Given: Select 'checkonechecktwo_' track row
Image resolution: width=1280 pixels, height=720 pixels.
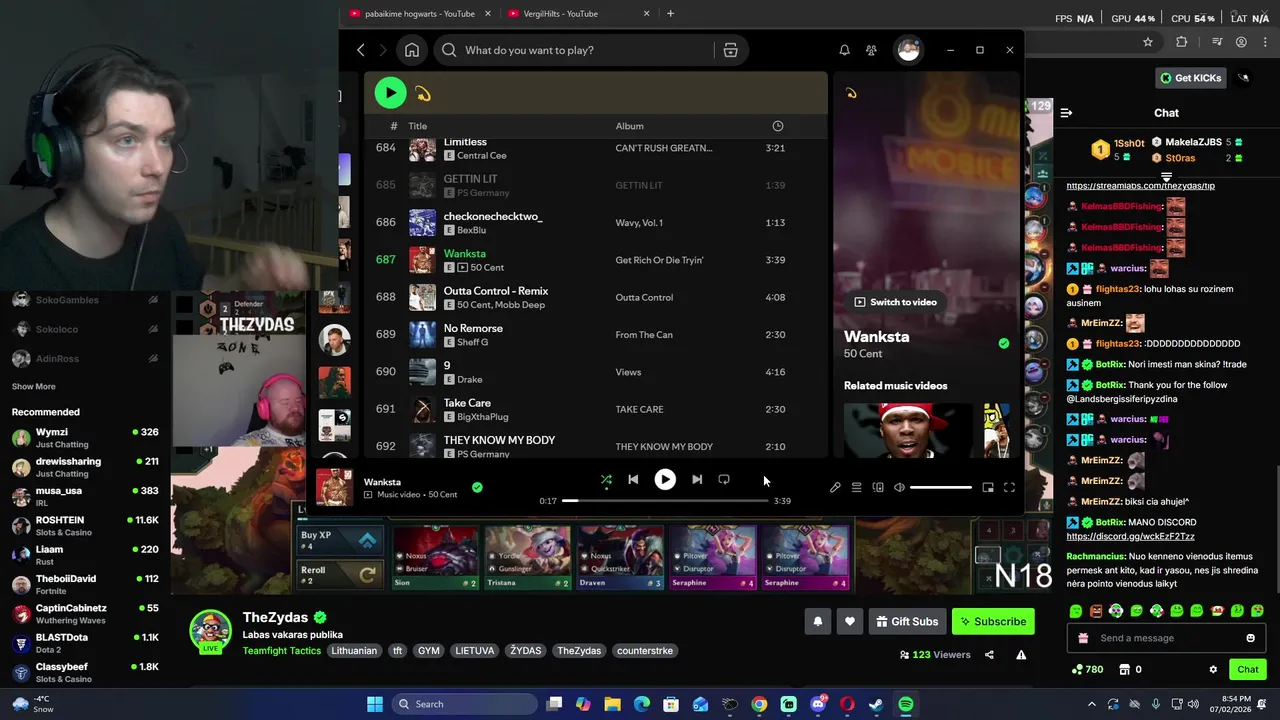Looking at the screenshot, I should pos(595,222).
